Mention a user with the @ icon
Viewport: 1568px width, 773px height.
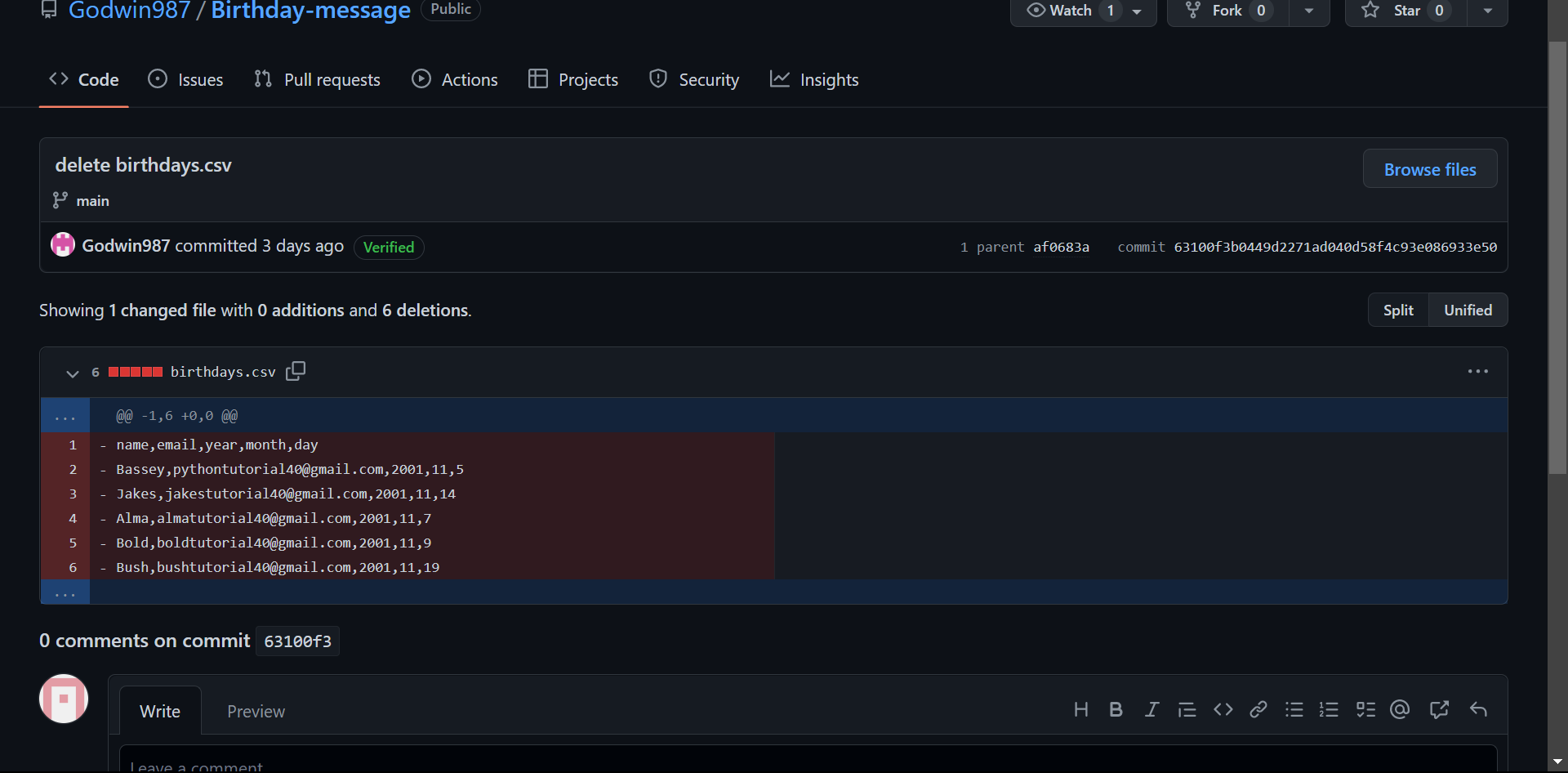(x=1400, y=710)
